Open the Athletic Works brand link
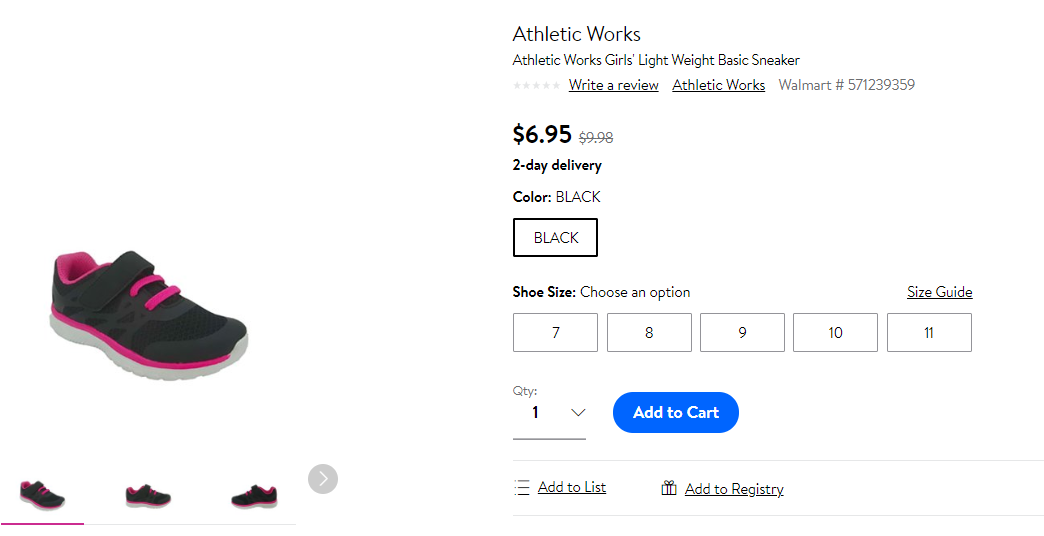Image resolution: width=1044 pixels, height=536 pixels. (x=718, y=85)
